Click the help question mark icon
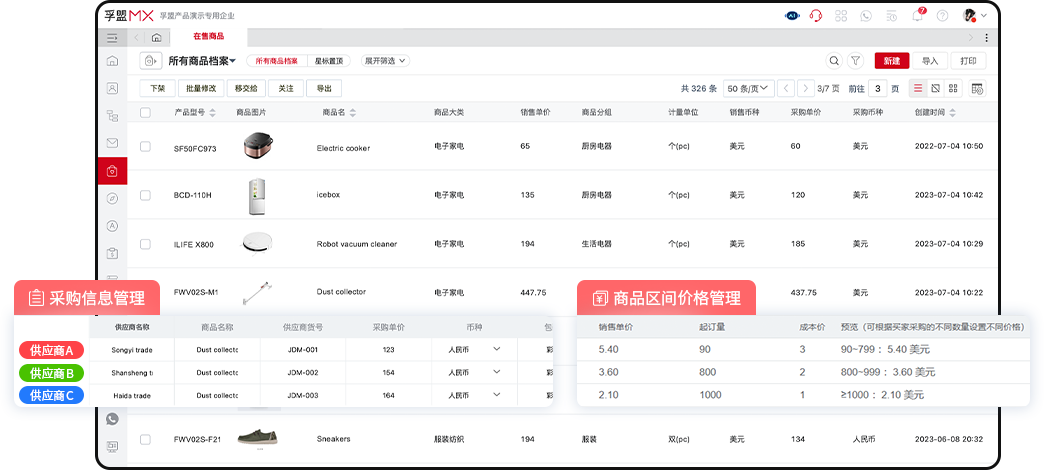Image resolution: width=1044 pixels, height=470 pixels. click(942, 16)
